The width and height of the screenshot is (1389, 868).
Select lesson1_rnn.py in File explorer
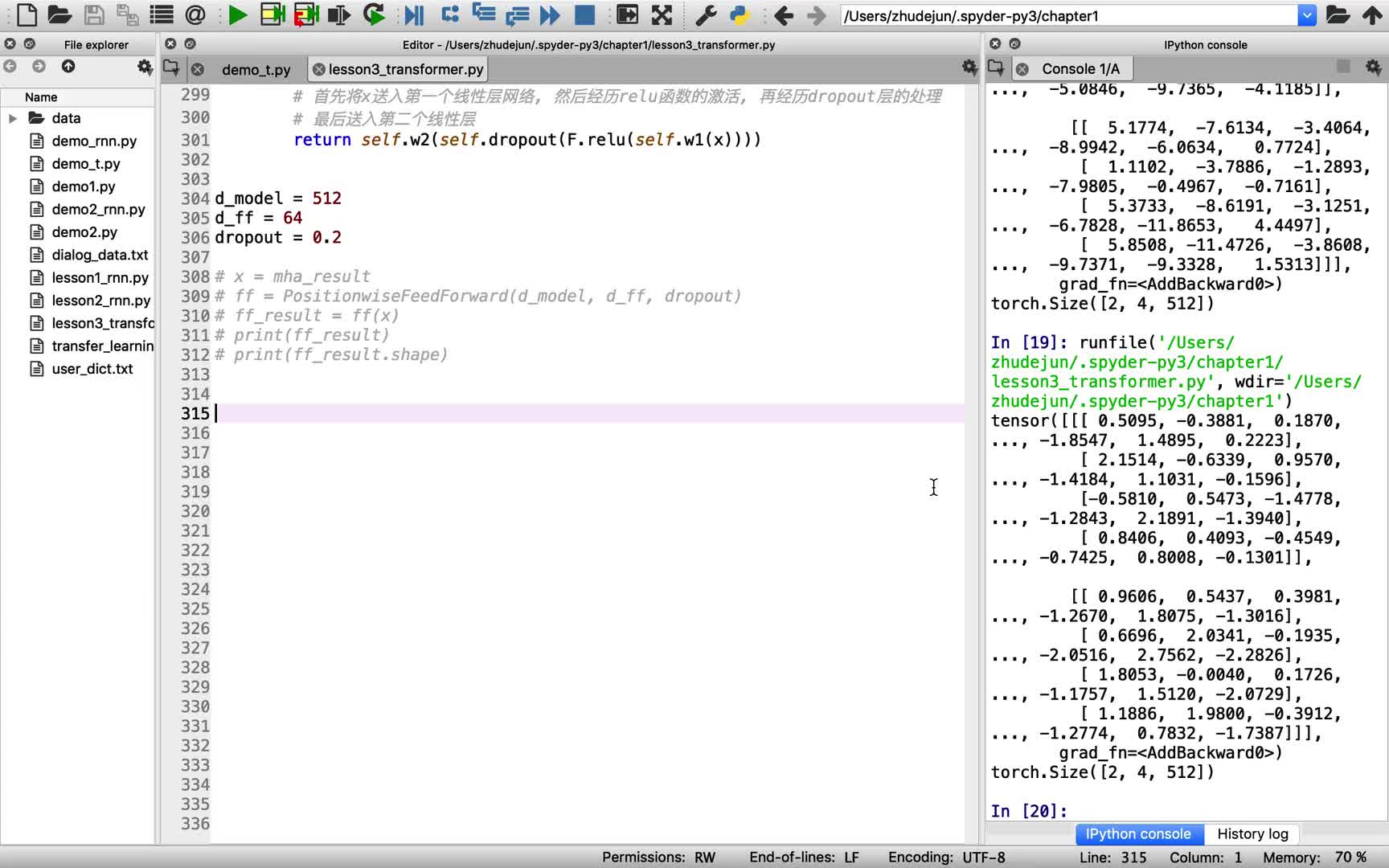(x=100, y=277)
